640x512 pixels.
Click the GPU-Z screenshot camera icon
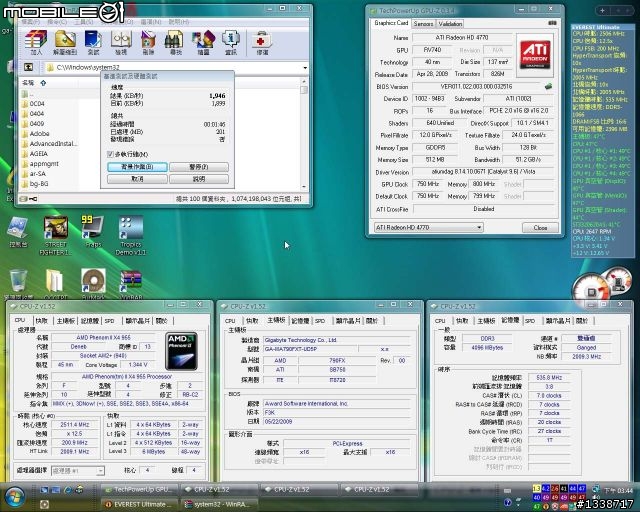click(x=552, y=23)
